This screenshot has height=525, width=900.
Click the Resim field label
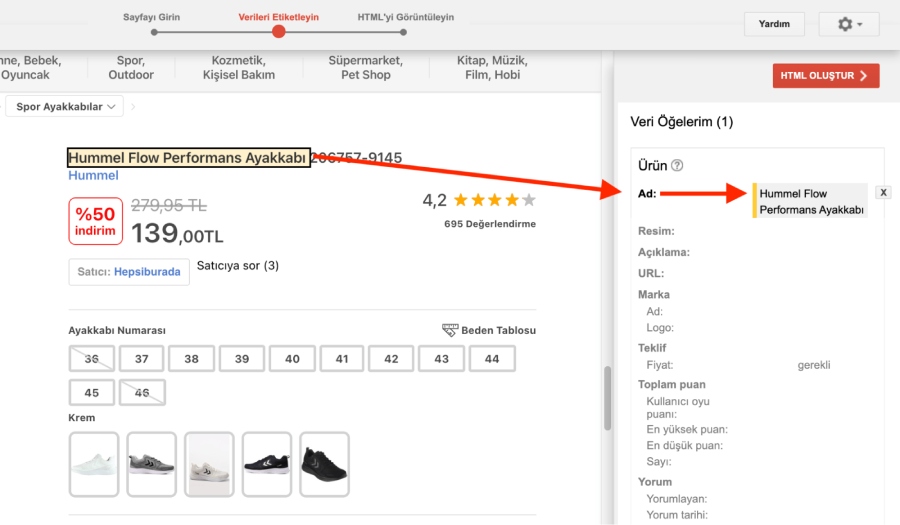tap(656, 231)
